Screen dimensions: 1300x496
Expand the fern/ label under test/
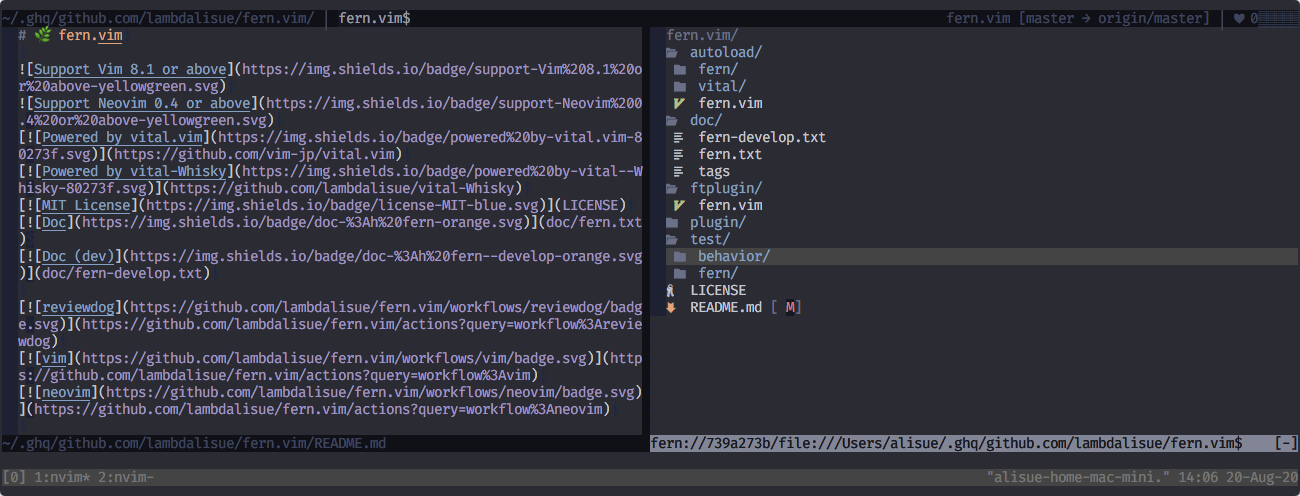pos(718,273)
